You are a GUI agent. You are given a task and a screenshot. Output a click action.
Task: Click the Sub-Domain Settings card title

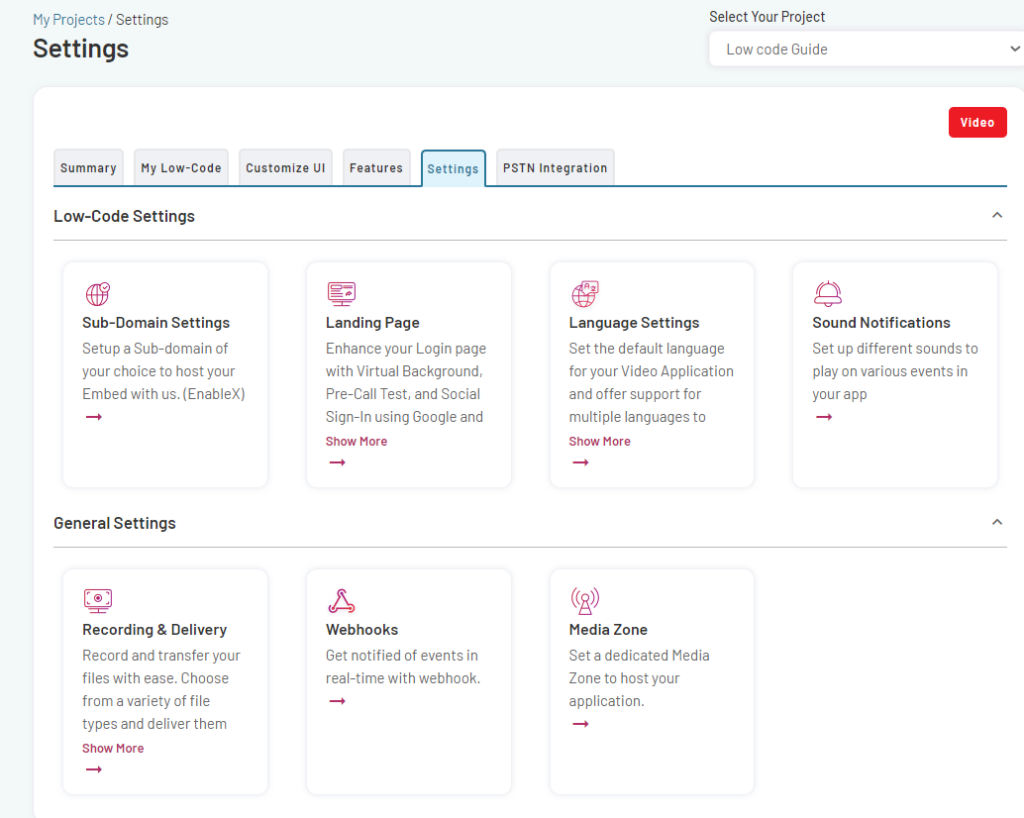click(156, 322)
